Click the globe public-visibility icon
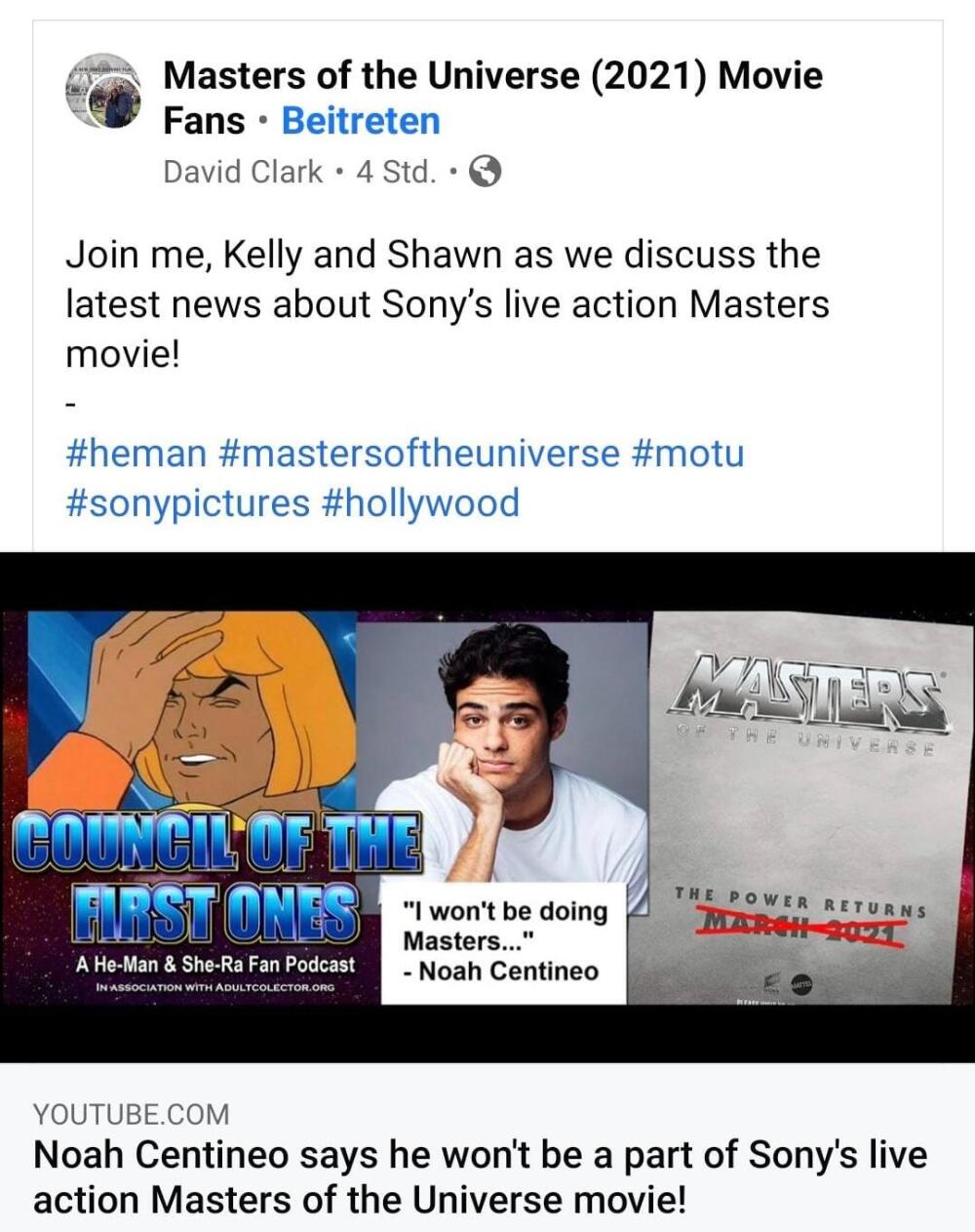975x1232 pixels. (486, 172)
